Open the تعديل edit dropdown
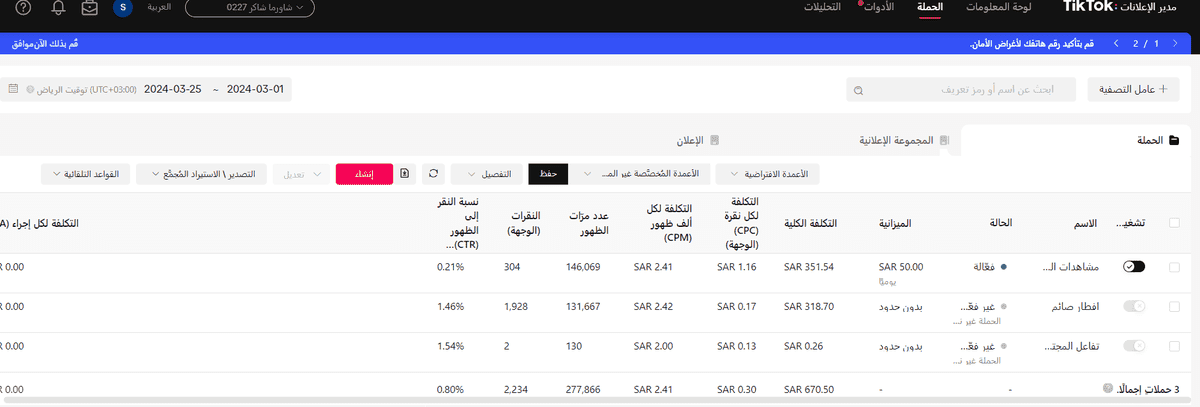 tap(299, 173)
